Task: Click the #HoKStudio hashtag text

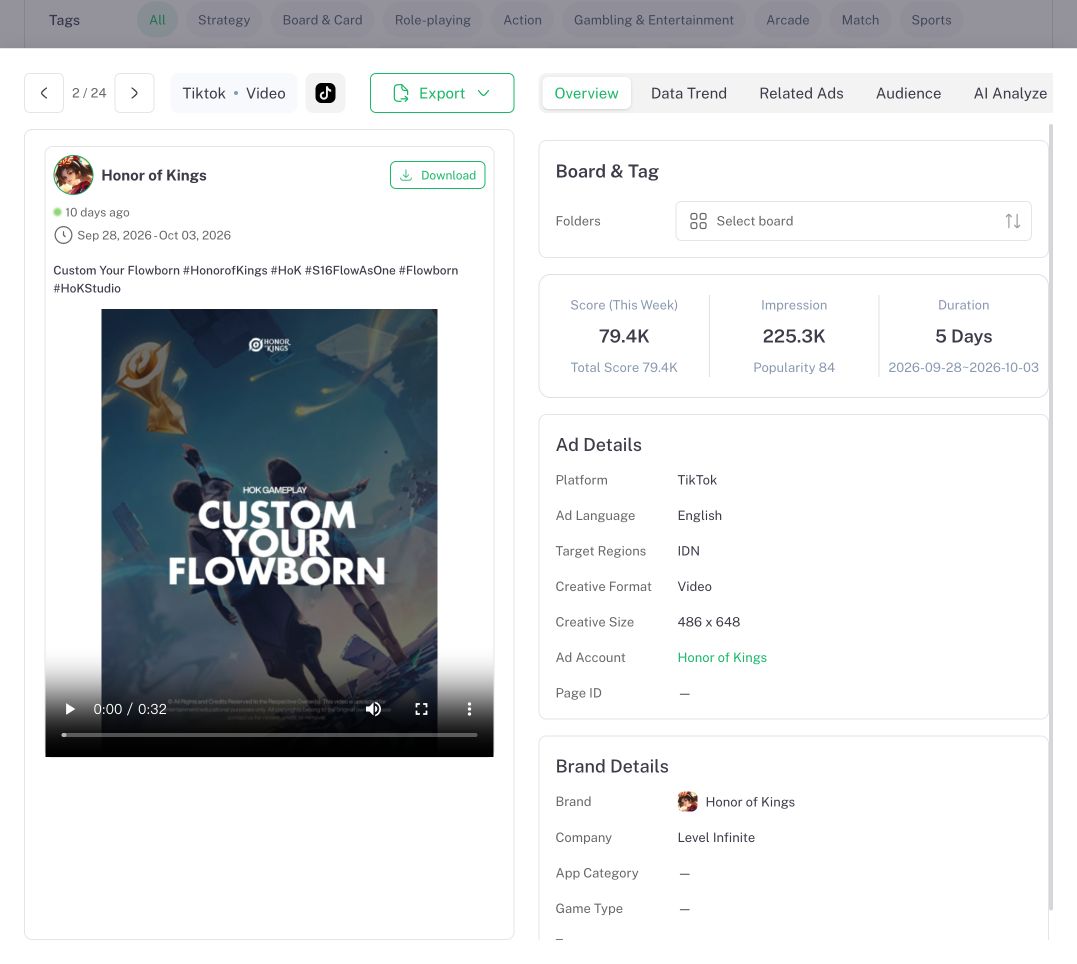Action: tap(87, 289)
